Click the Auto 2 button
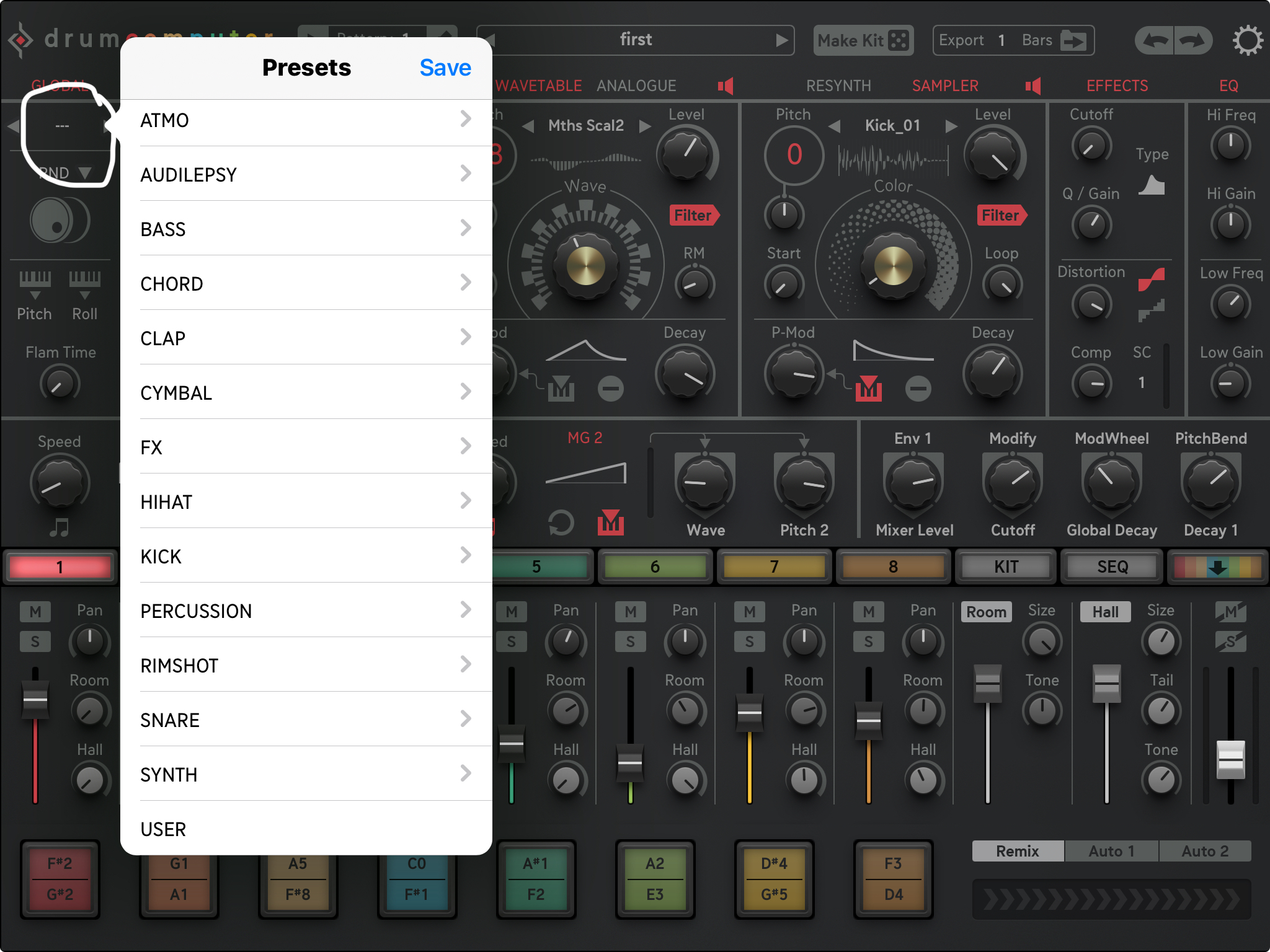 tap(1205, 851)
